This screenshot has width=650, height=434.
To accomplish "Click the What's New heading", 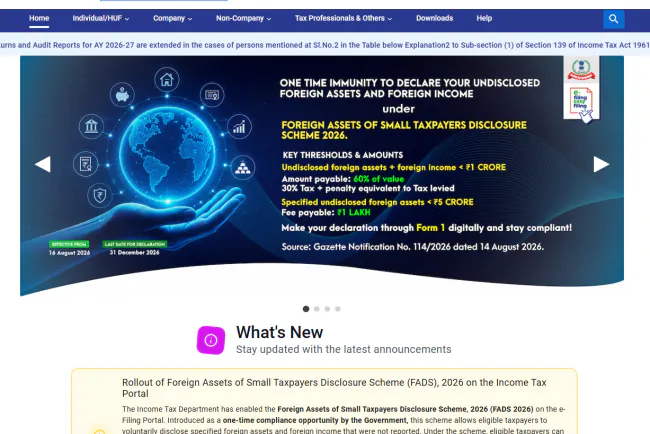I will (279, 332).
